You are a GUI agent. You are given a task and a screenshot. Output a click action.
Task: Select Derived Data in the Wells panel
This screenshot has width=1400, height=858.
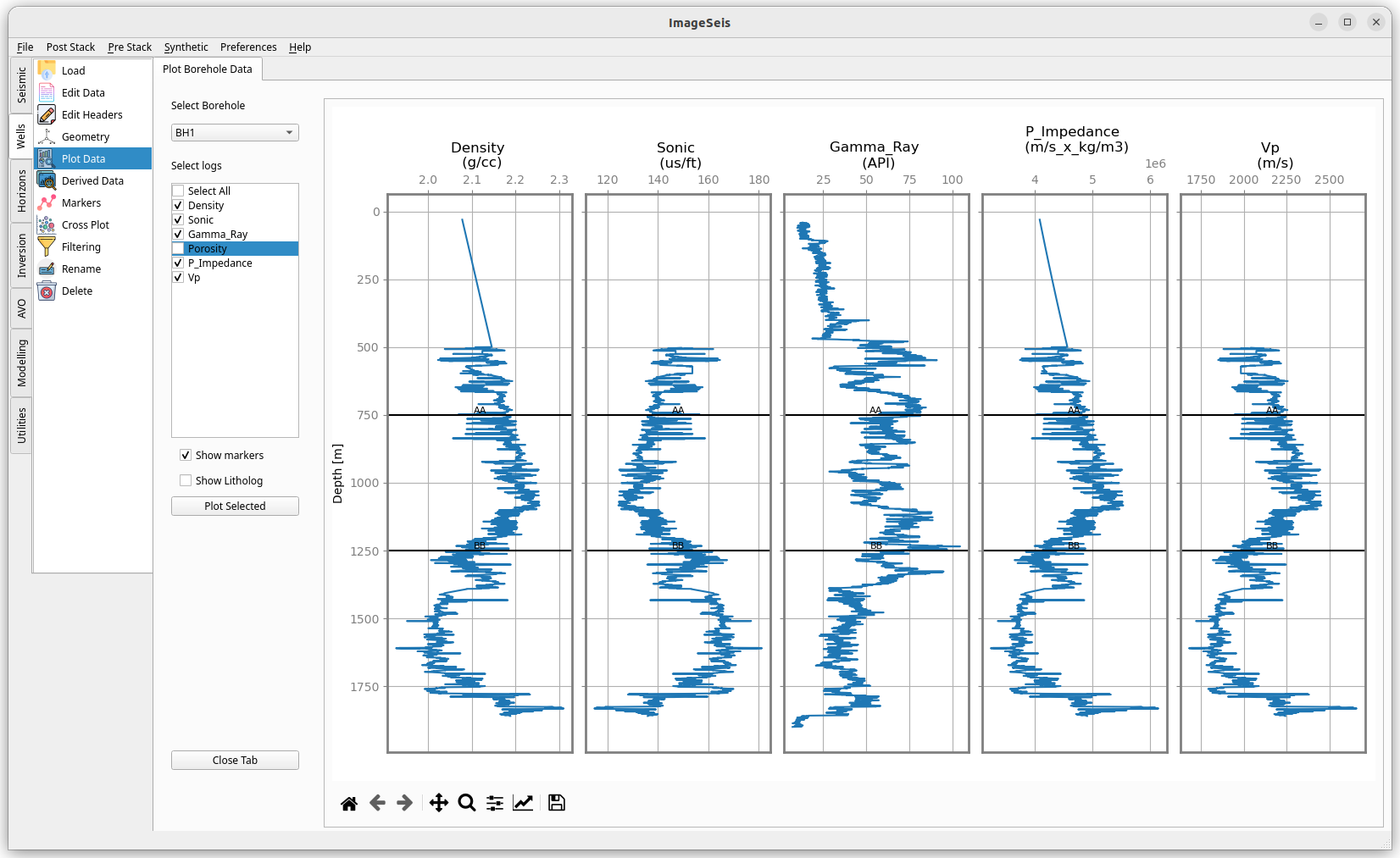click(92, 181)
